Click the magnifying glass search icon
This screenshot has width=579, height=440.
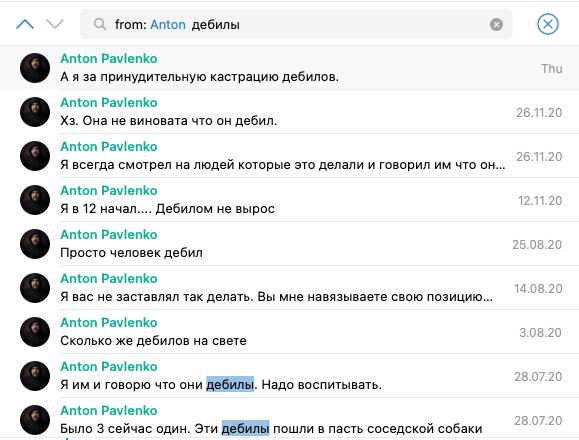click(100, 24)
